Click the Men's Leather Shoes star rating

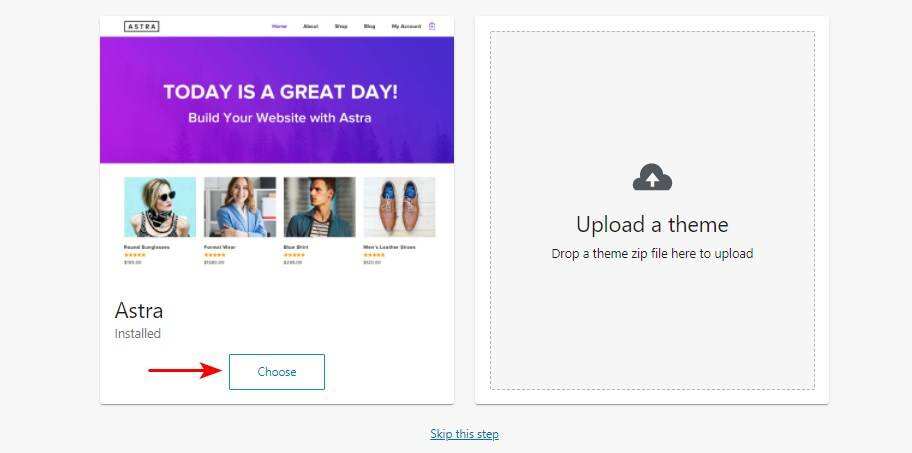(x=373, y=255)
